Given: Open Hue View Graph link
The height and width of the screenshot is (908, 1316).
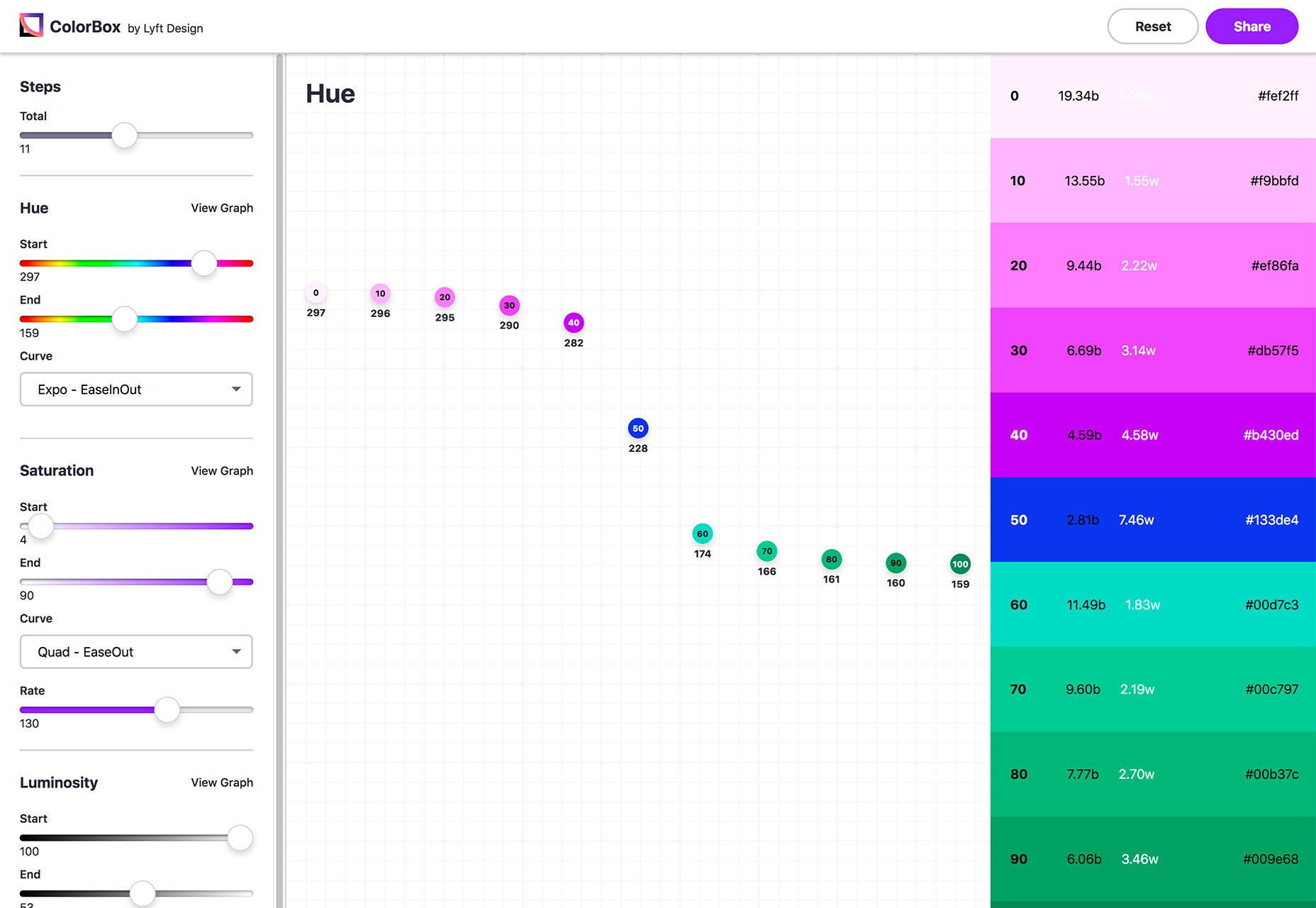Looking at the screenshot, I should click(222, 208).
